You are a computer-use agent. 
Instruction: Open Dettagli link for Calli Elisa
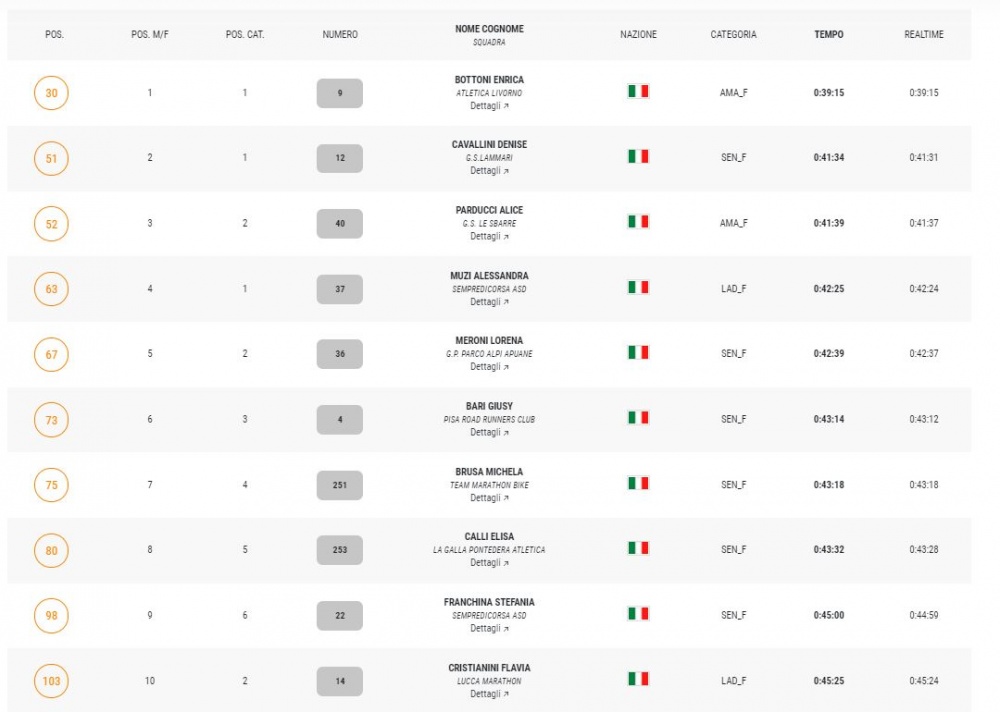tap(489, 563)
